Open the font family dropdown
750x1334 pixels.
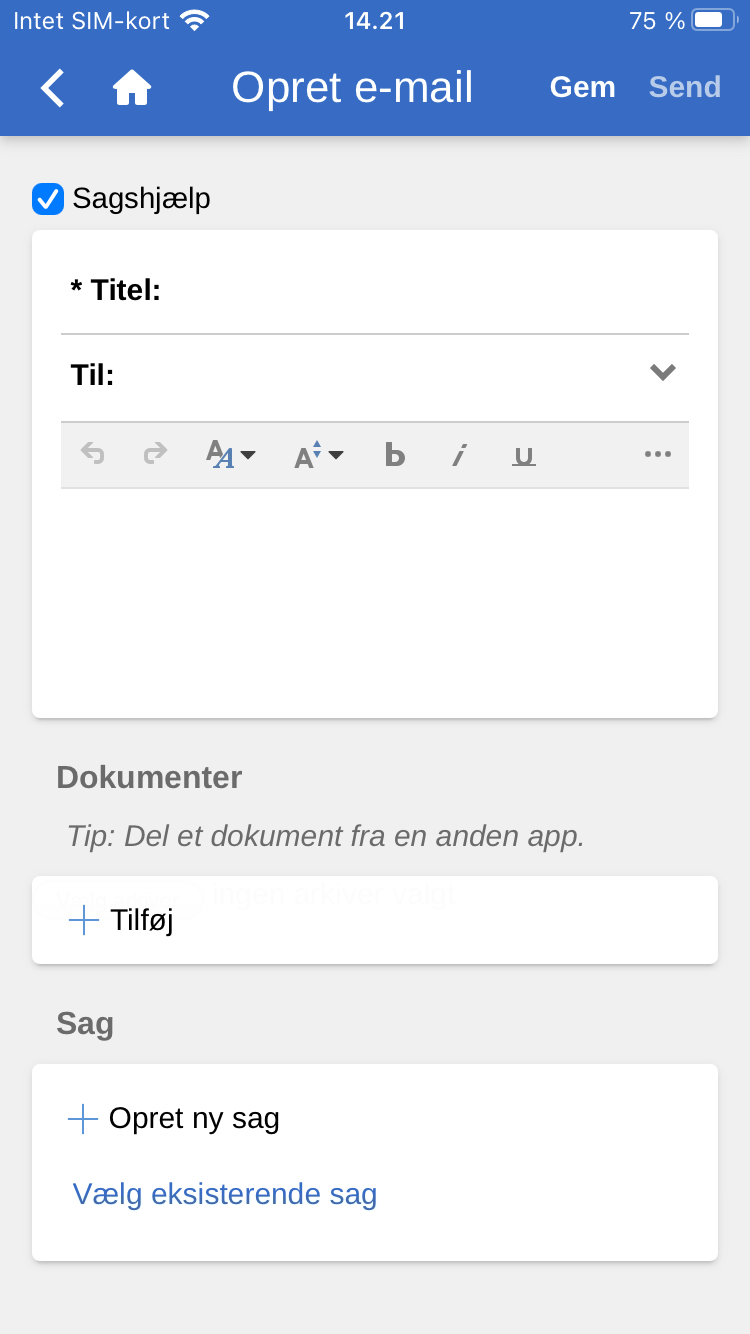coord(230,455)
